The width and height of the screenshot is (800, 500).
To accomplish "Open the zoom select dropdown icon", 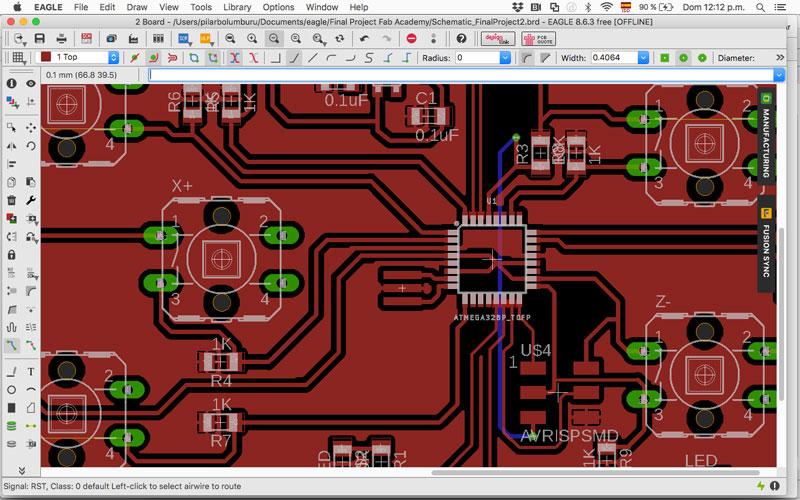I will [x=318, y=39].
